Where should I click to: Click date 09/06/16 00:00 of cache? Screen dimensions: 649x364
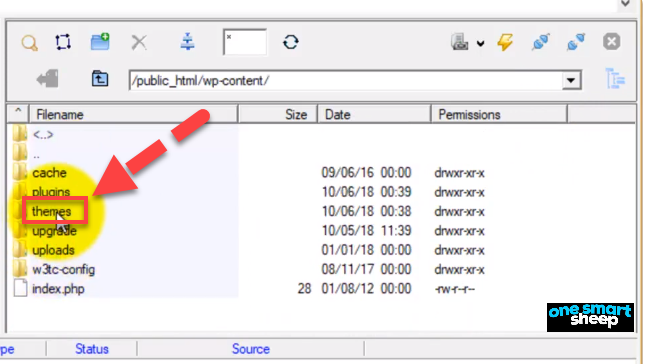pyautogui.click(x=366, y=173)
